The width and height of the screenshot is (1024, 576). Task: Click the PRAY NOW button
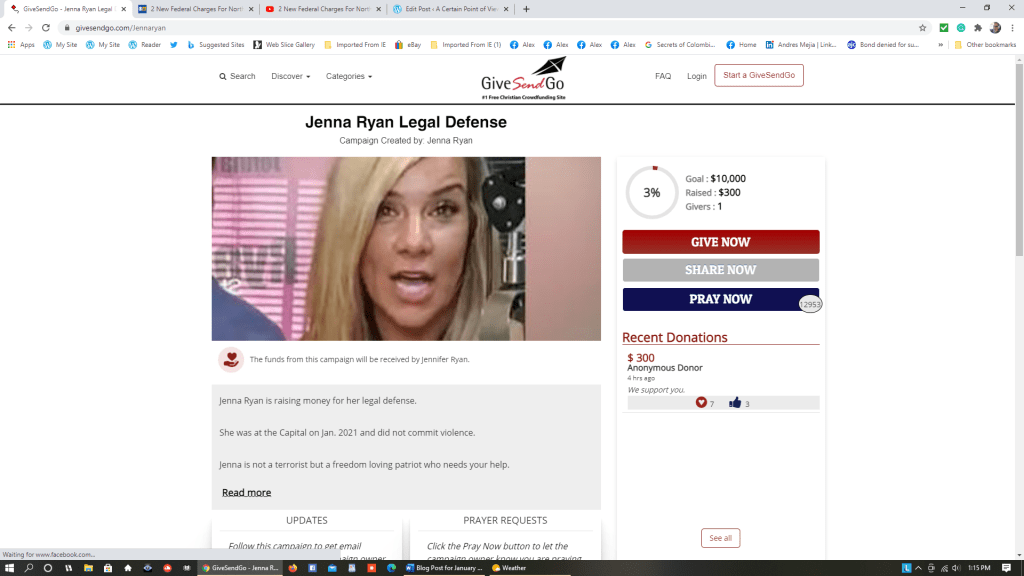click(x=720, y=299)
